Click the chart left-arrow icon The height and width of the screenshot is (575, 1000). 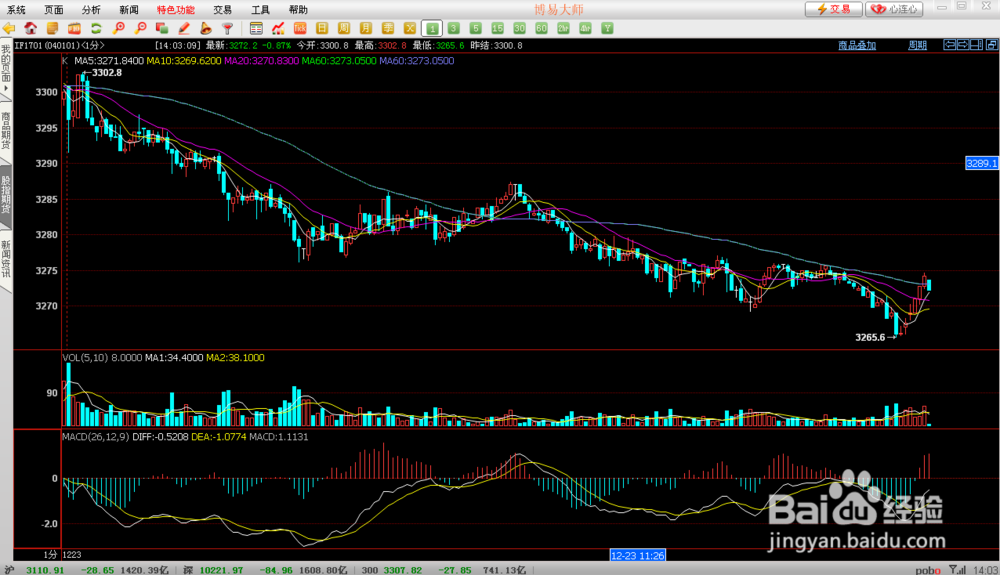[x=950, y=45]
